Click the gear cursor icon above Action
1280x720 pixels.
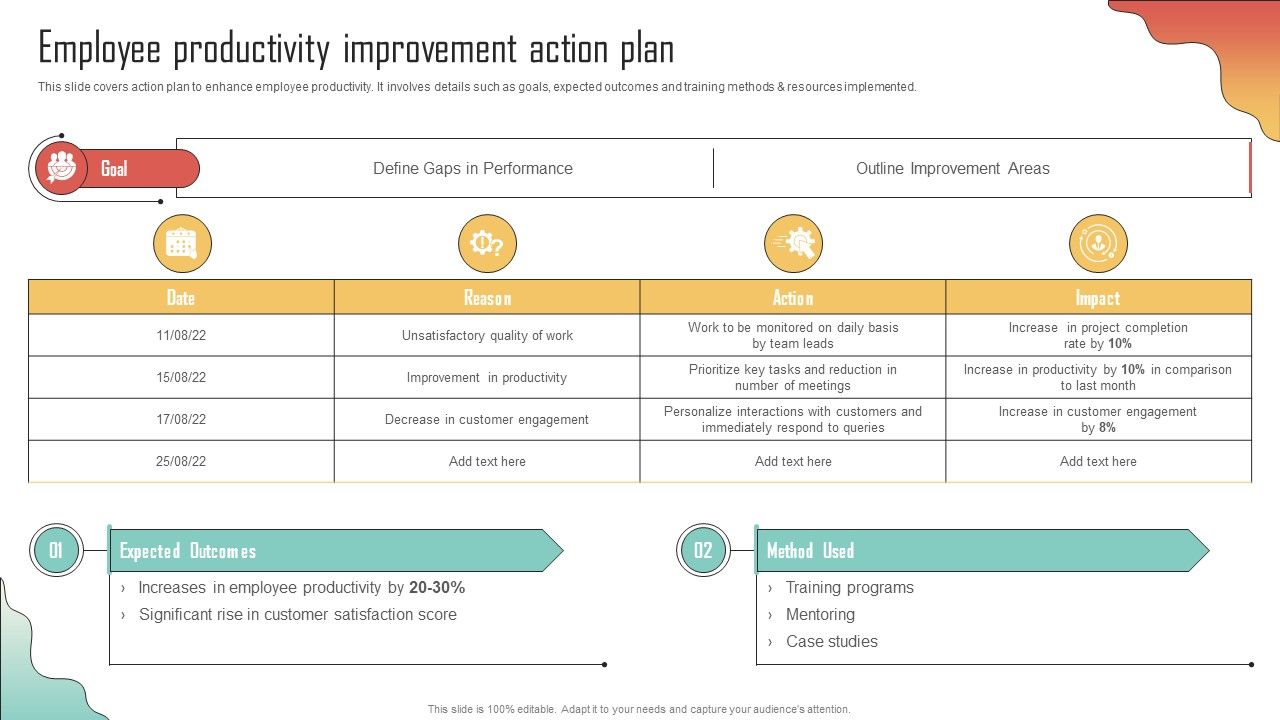coord(793,244)
